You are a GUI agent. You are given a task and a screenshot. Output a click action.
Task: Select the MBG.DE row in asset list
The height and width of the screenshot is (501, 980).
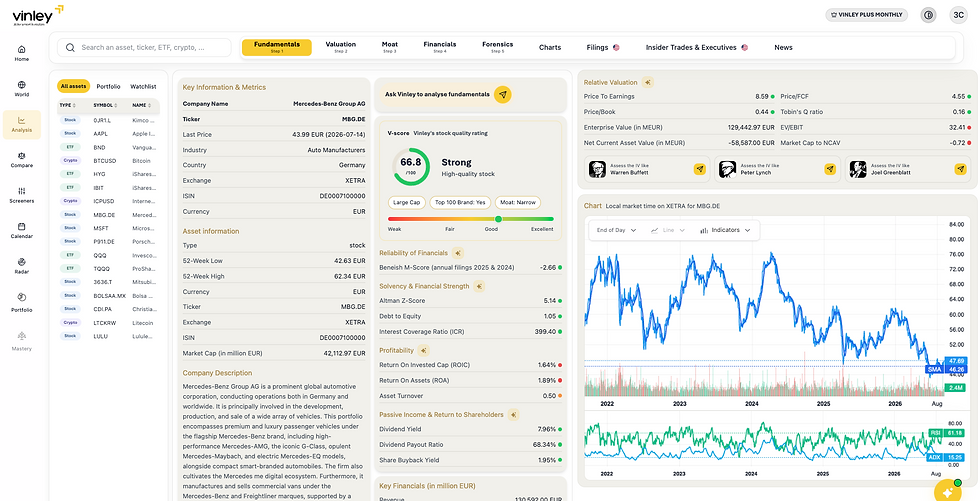click(x=108, y=214)
